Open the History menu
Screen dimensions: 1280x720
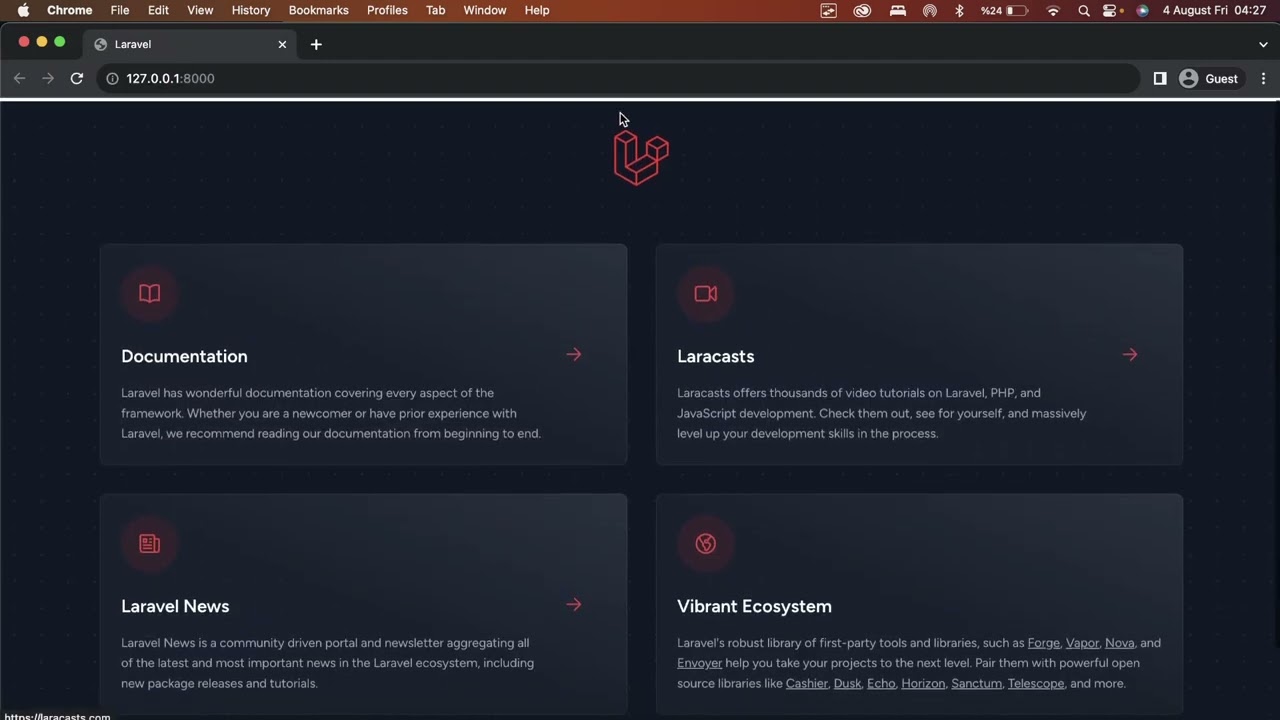pyautogui.click(x=251, y=10)
